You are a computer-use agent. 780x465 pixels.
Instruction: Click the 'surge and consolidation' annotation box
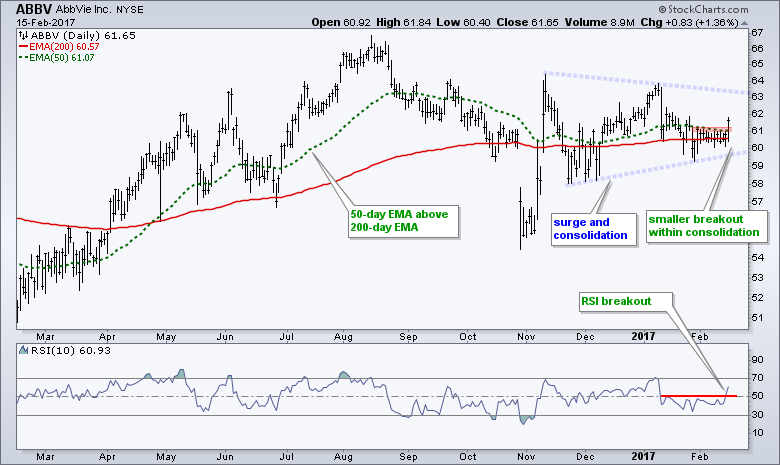point(593,229)
